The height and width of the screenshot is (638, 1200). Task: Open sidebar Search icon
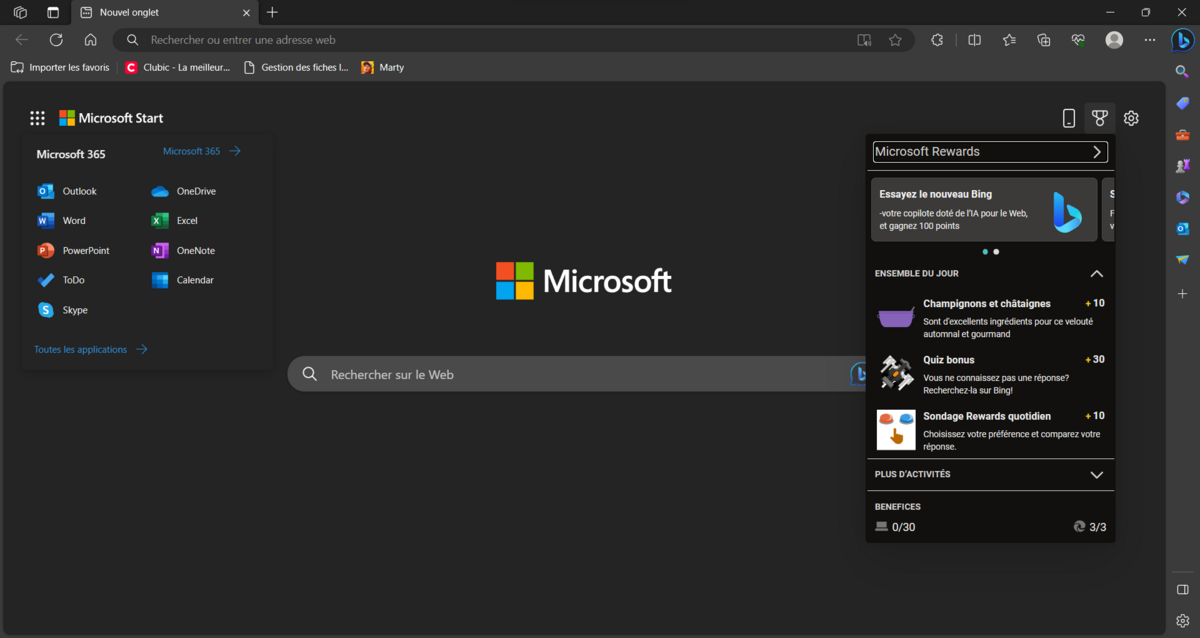click(1183, 72)
